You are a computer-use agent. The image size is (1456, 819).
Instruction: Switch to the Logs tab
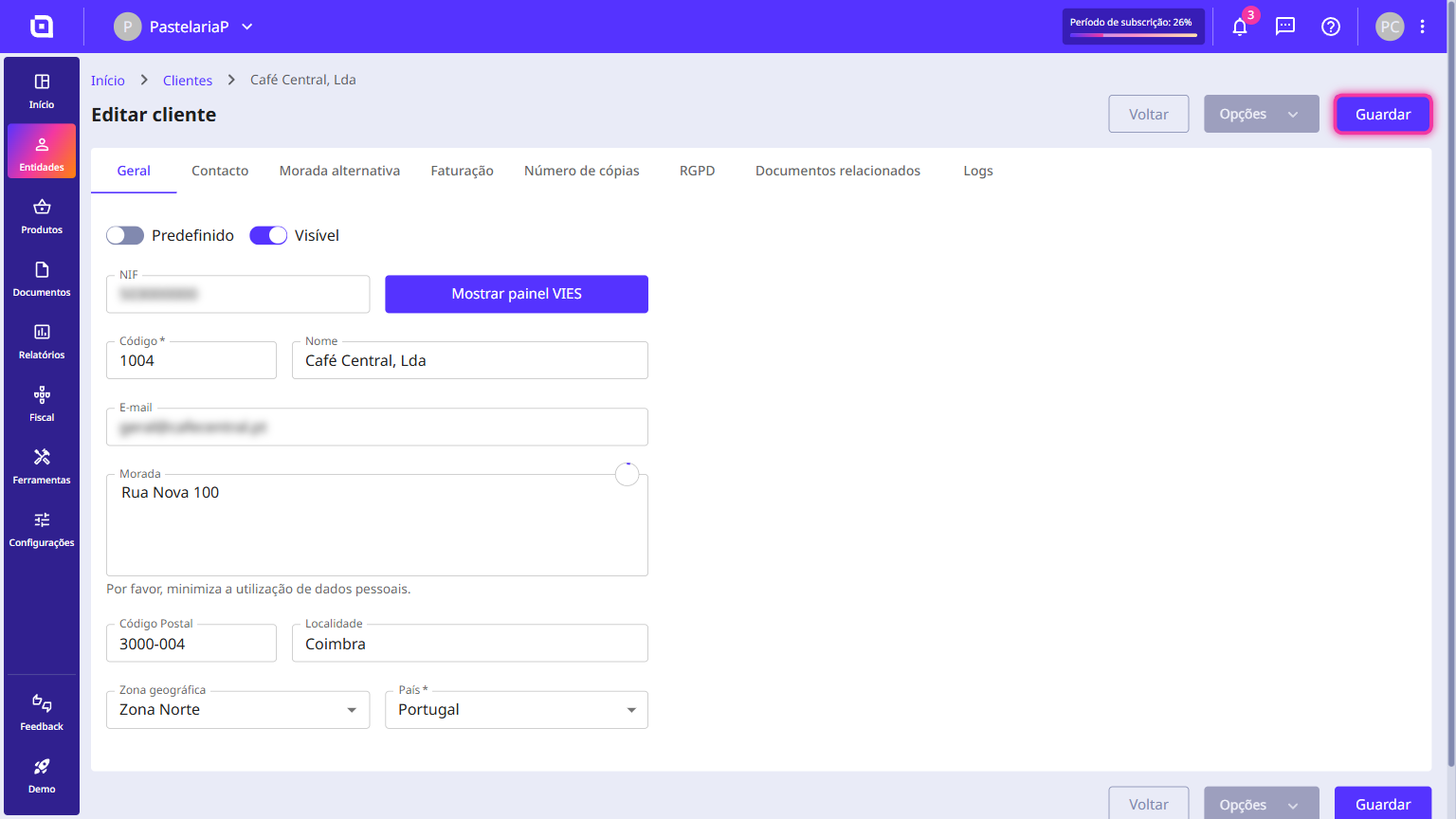coord(978,171)
